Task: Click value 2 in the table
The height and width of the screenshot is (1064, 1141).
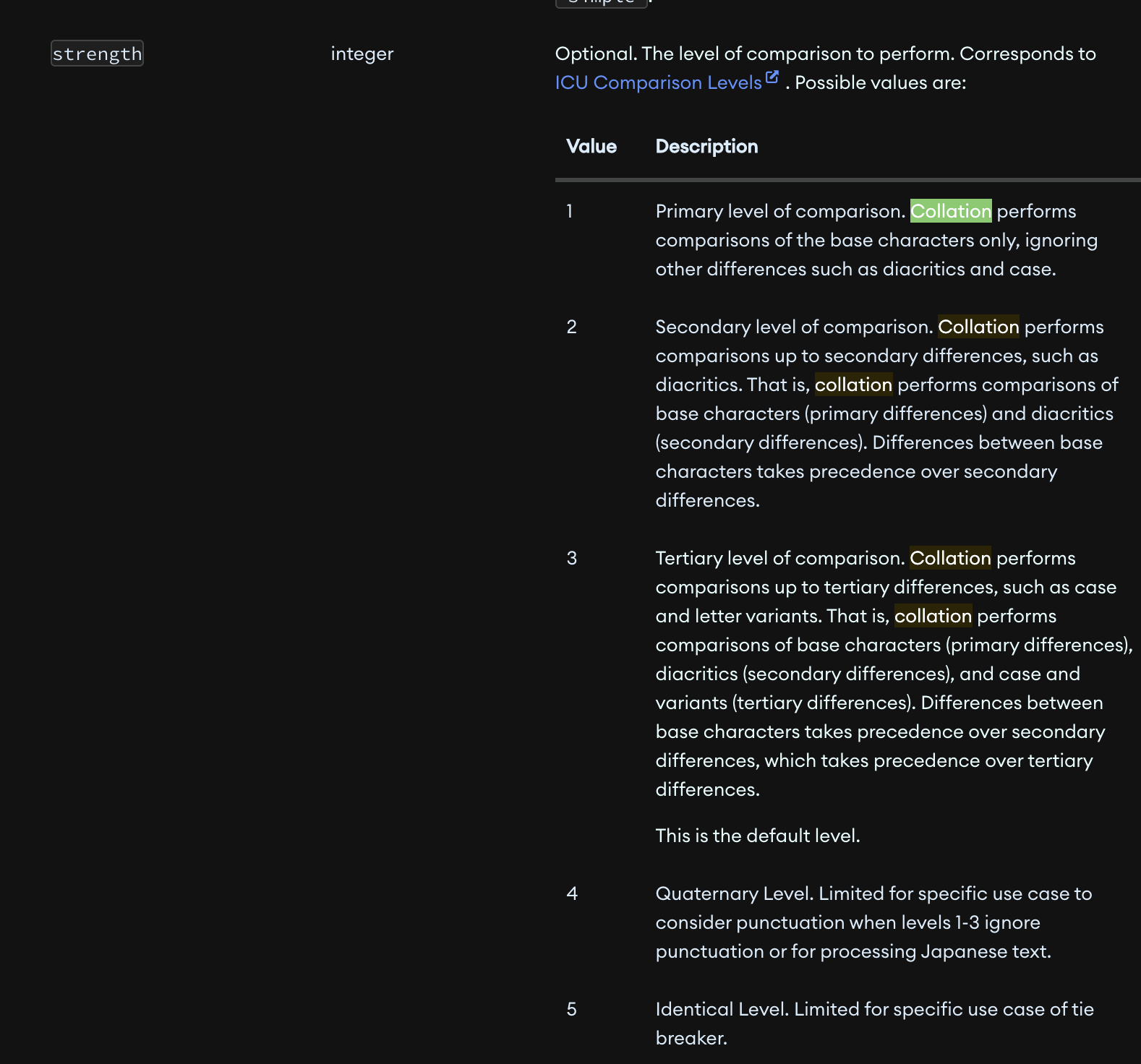Action: (571, 327)
